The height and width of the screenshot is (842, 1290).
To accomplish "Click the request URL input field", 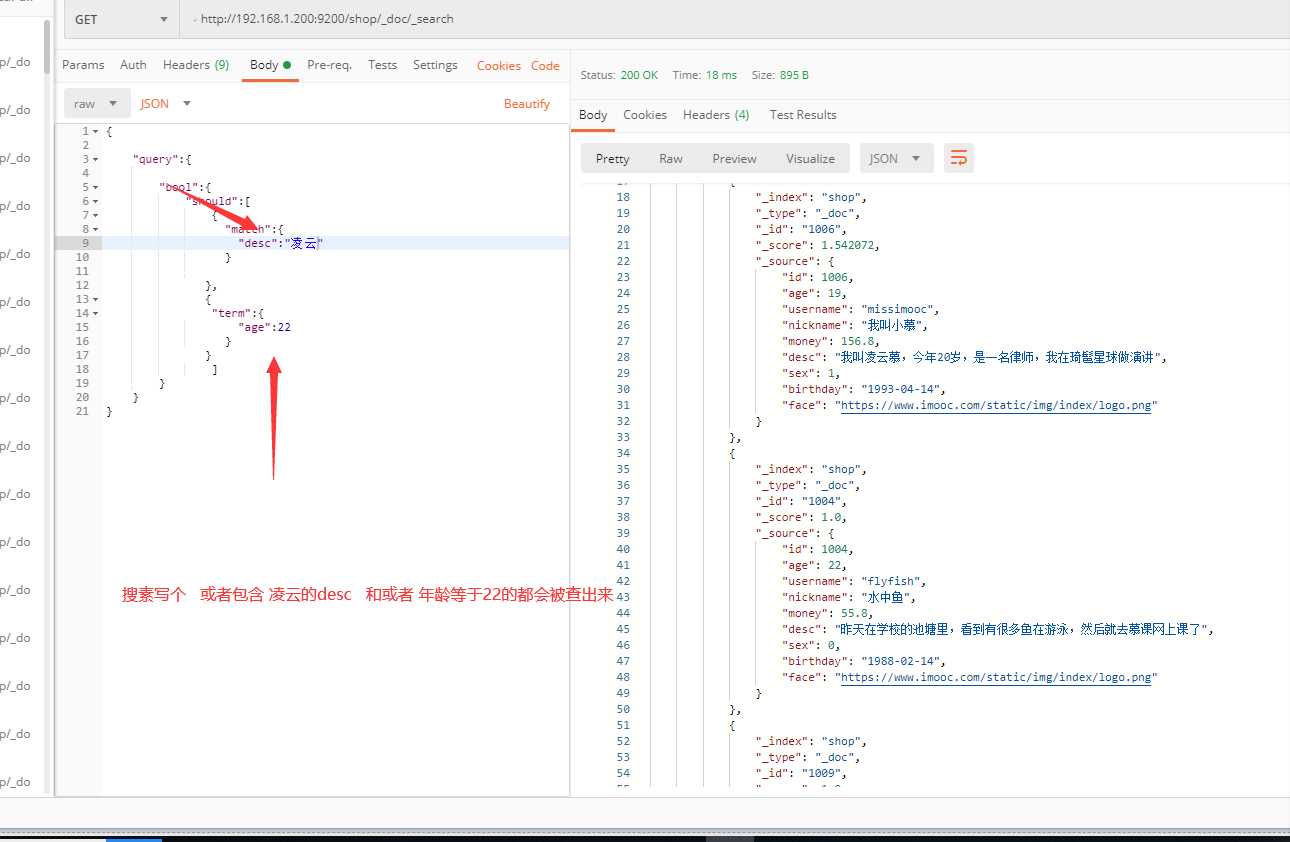I will [x=735, y=19].
